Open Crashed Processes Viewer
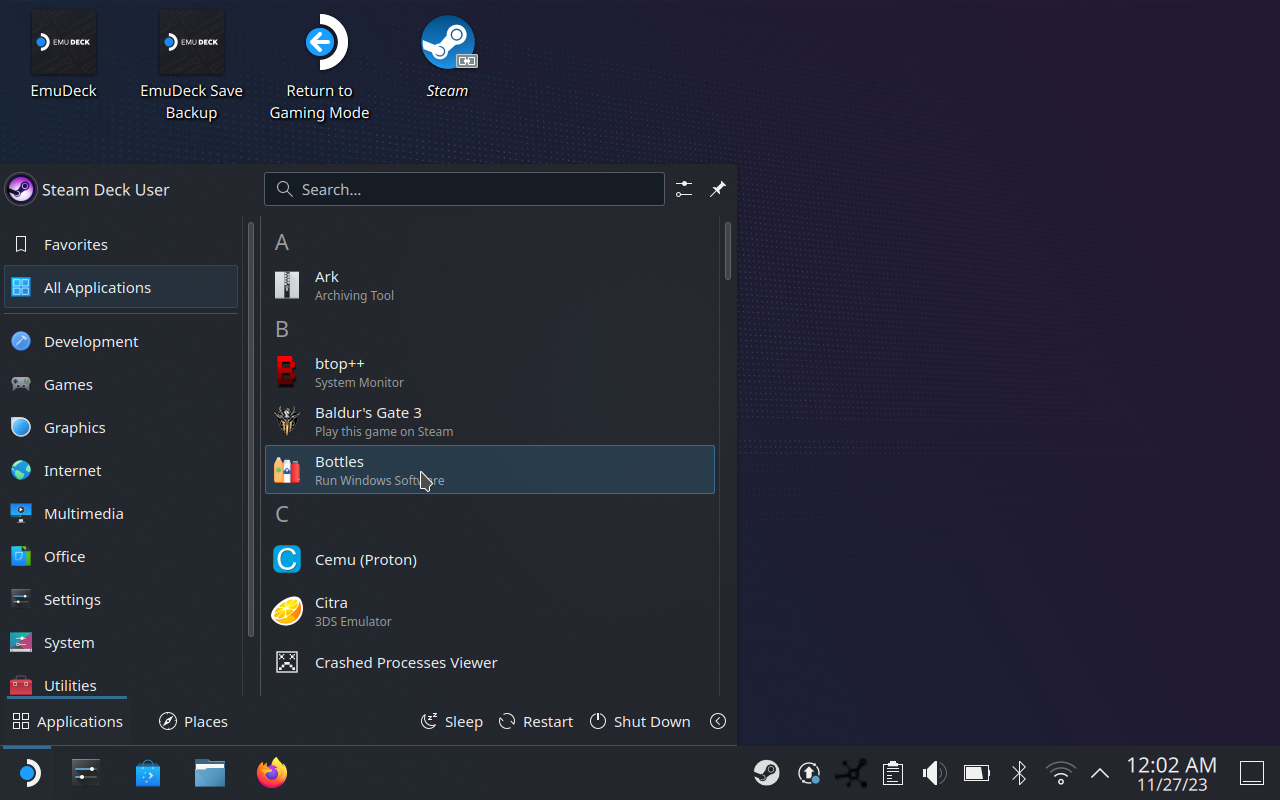Viewport: 1280px width, 800px height. pos(490,662)
